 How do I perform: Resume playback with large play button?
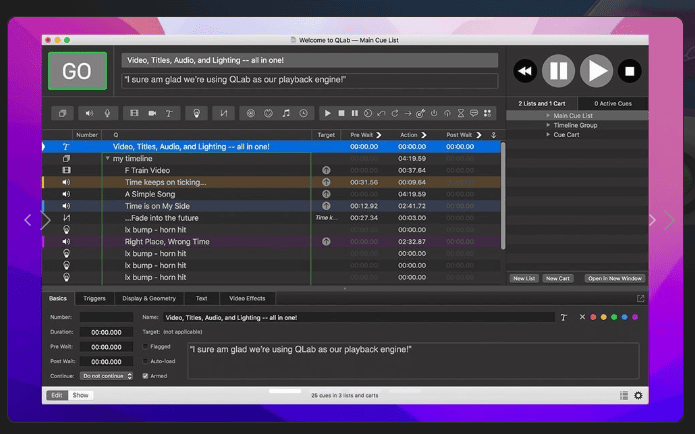click(597, 71)
